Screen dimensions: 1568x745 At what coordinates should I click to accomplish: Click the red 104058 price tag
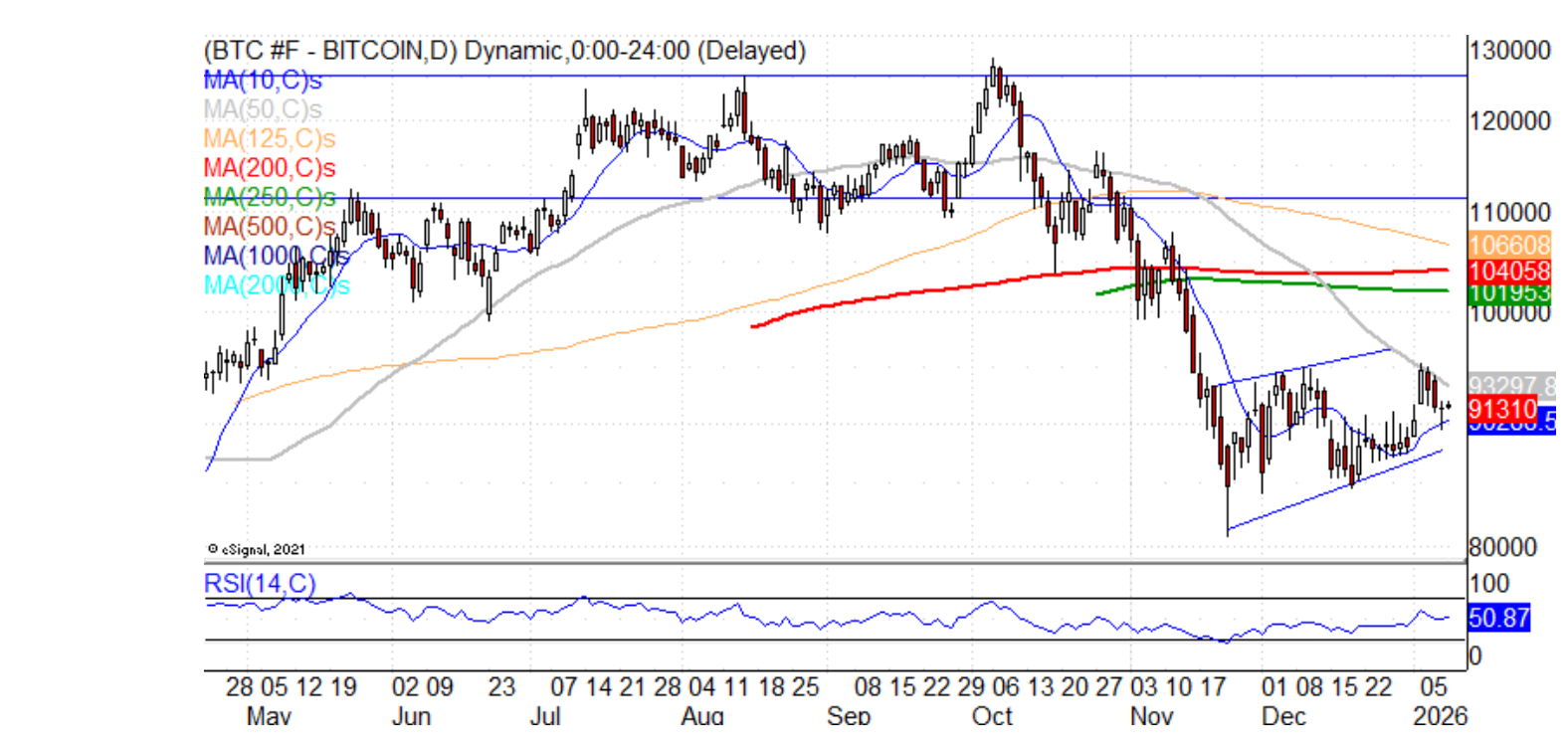[x=1509, y=271]
